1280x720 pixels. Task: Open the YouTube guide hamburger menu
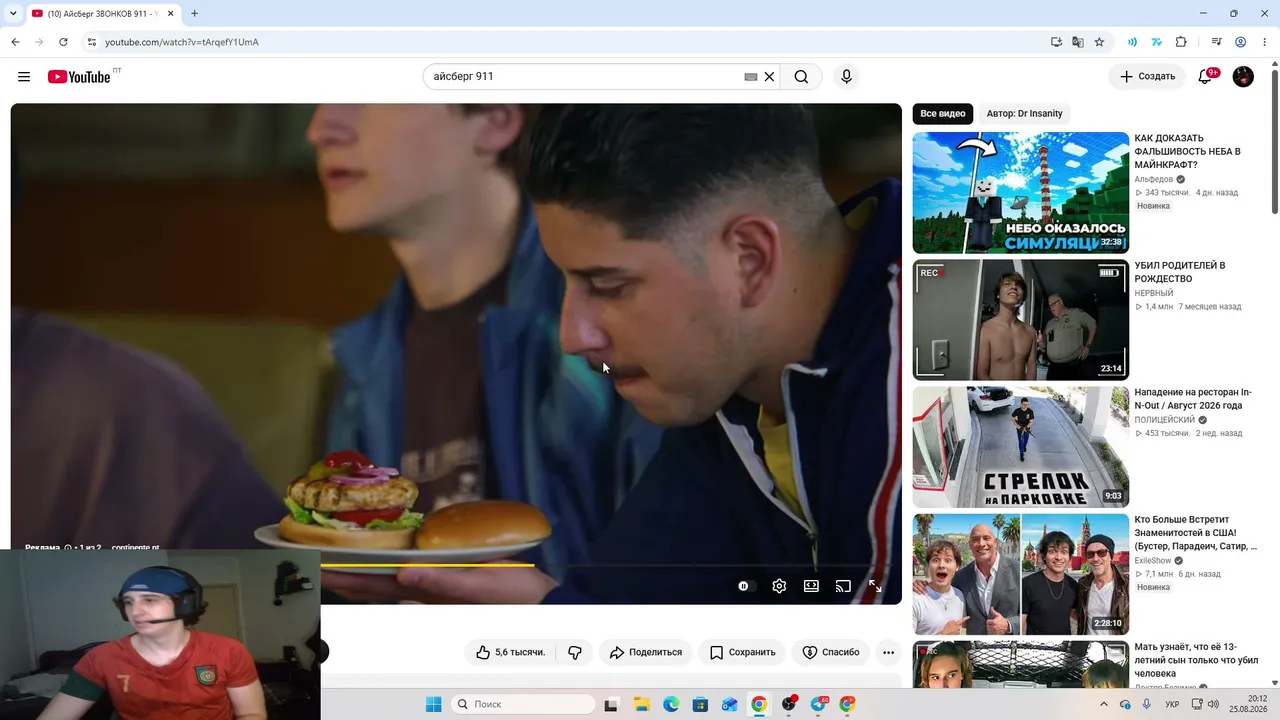[24, 77]
